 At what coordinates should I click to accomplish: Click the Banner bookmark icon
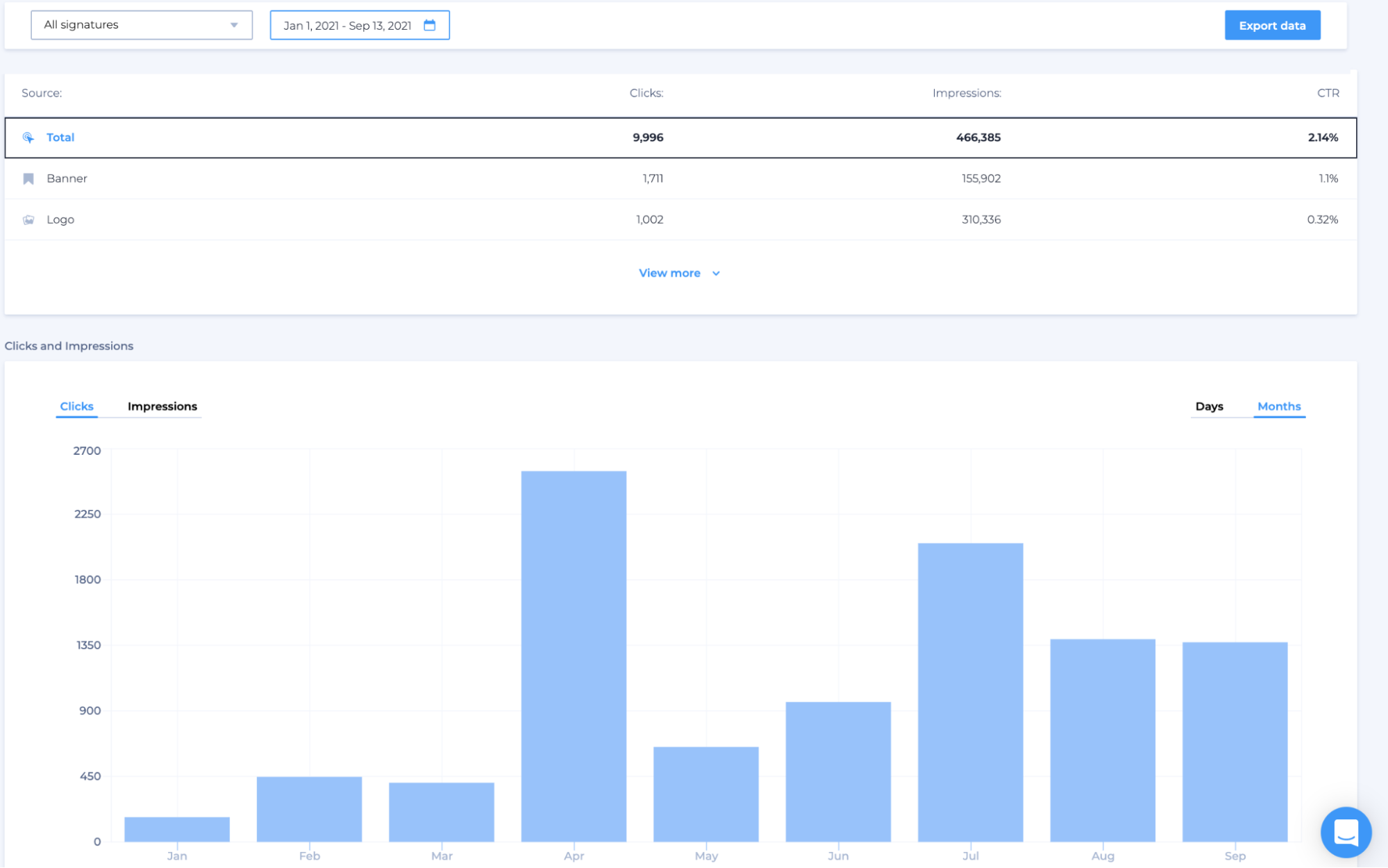[28, 178]
